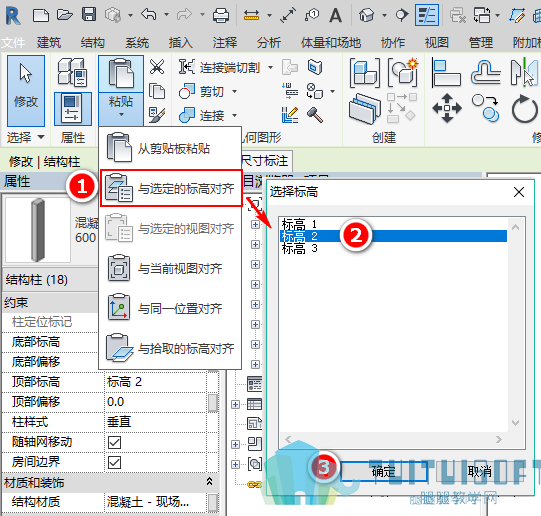Click the Switch Windows icon
Viewport: 541px width, 516px height.
pyautogui.click(x=482, y=15)
